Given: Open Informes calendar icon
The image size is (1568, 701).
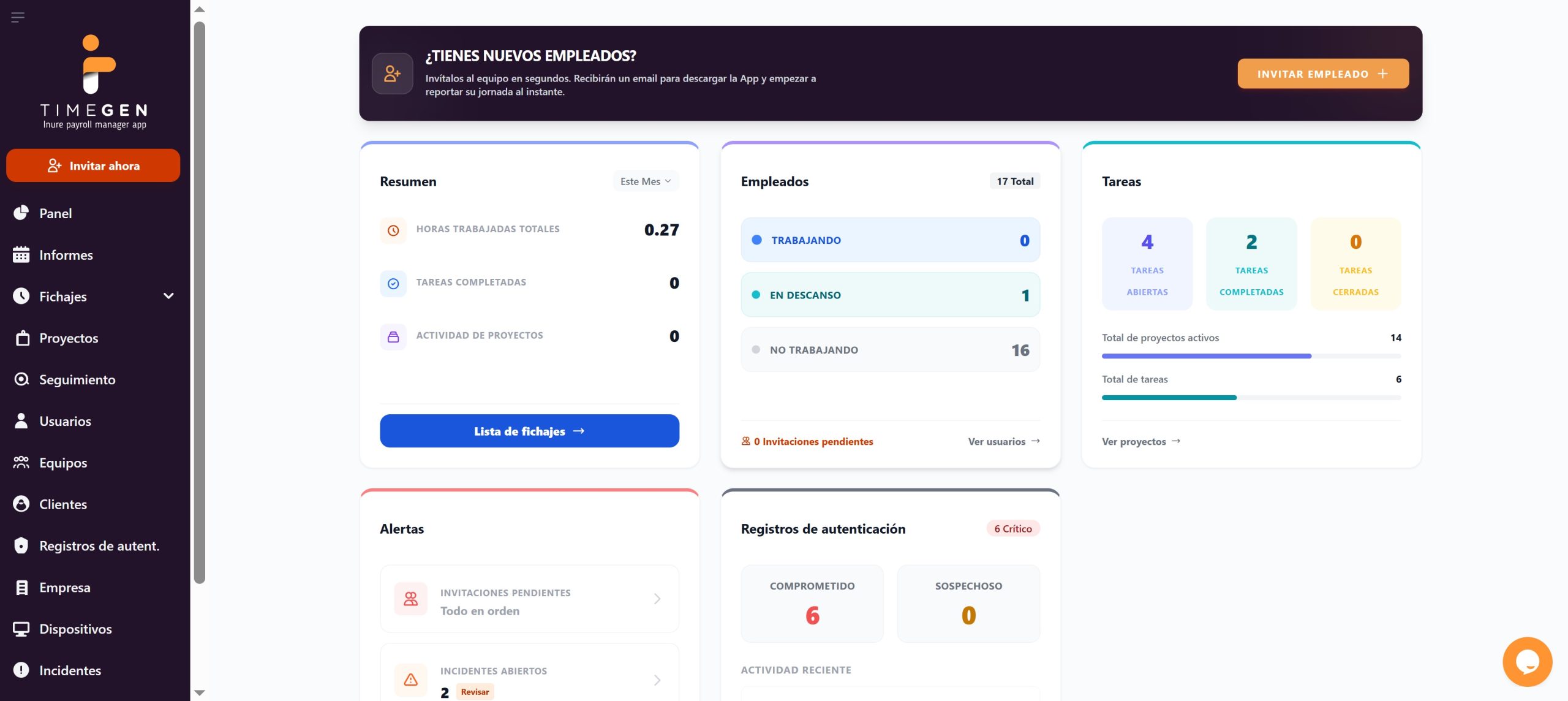Looking at the screenshot, I should (21, 254).
